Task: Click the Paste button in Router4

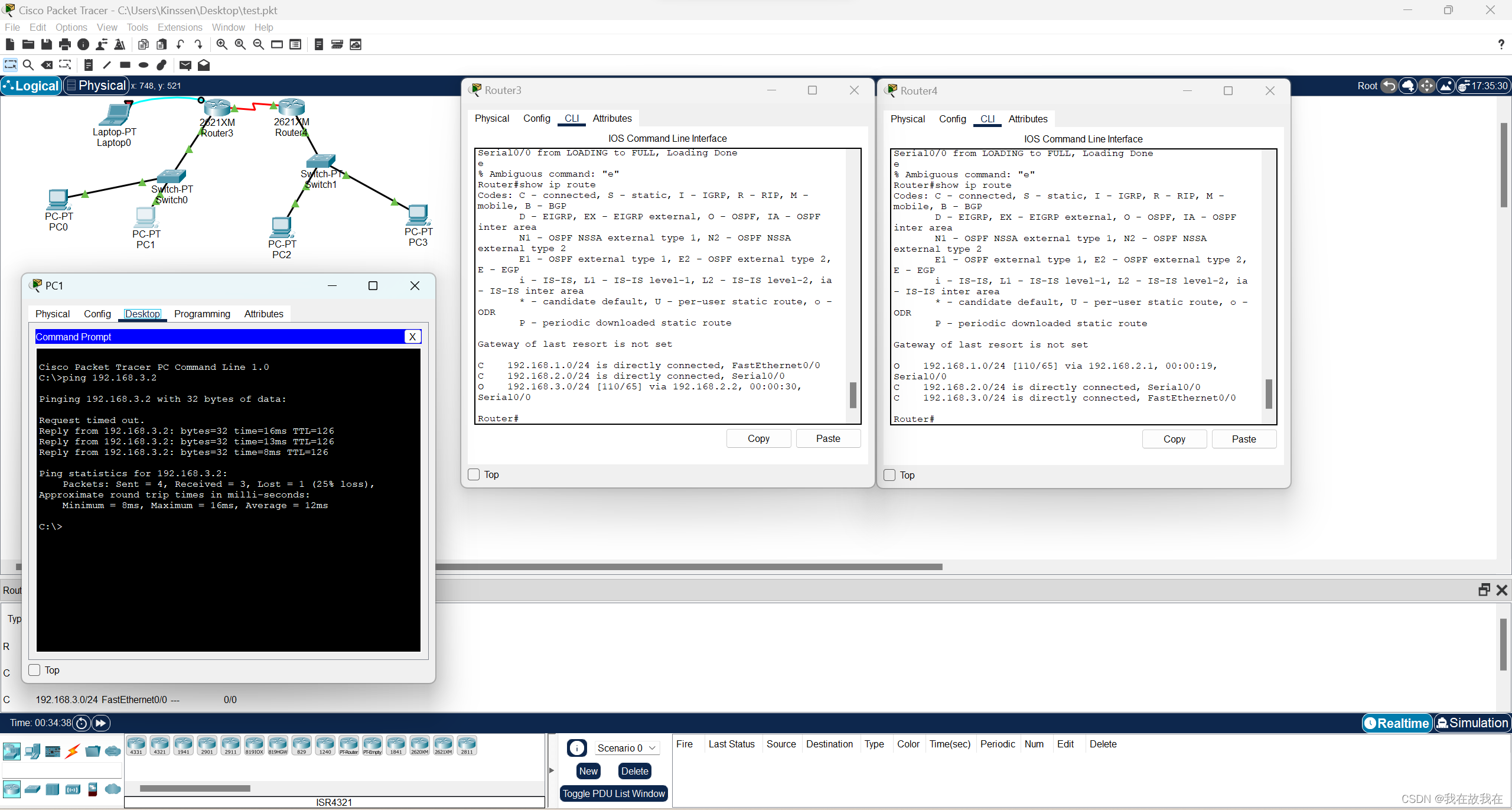Action: [x=1243, y=438]
